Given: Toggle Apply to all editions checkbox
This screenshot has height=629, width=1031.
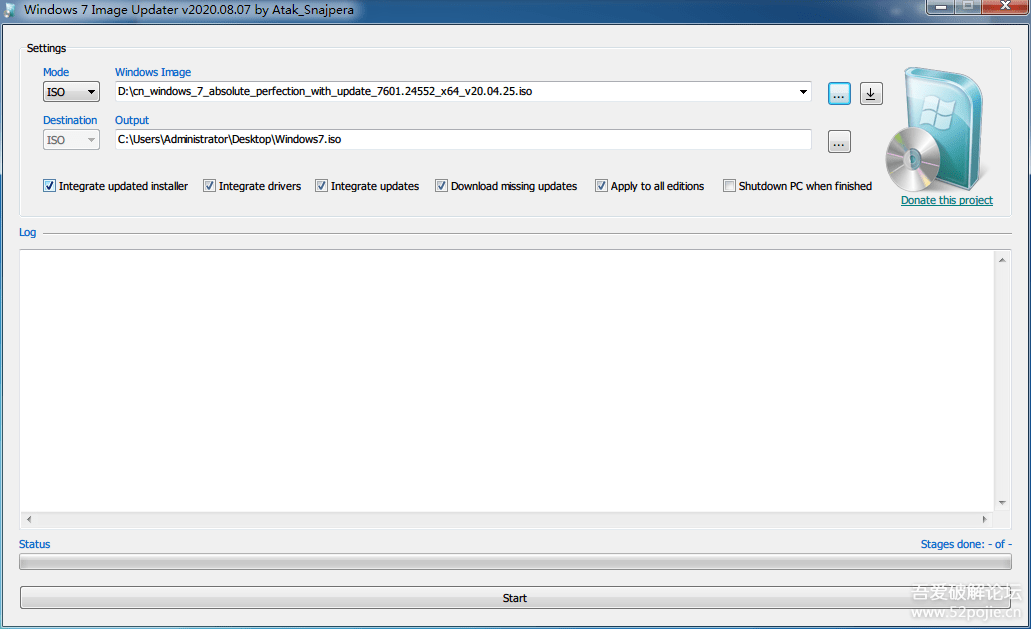Looking at the screenshot, I should click(601, 186).
